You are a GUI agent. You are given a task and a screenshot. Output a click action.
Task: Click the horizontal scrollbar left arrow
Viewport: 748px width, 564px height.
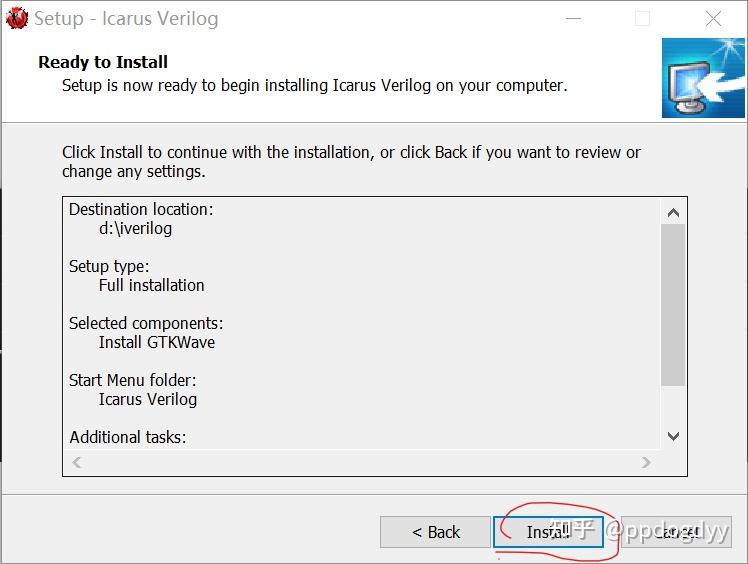pyautogui.click(x=77, y=462)
